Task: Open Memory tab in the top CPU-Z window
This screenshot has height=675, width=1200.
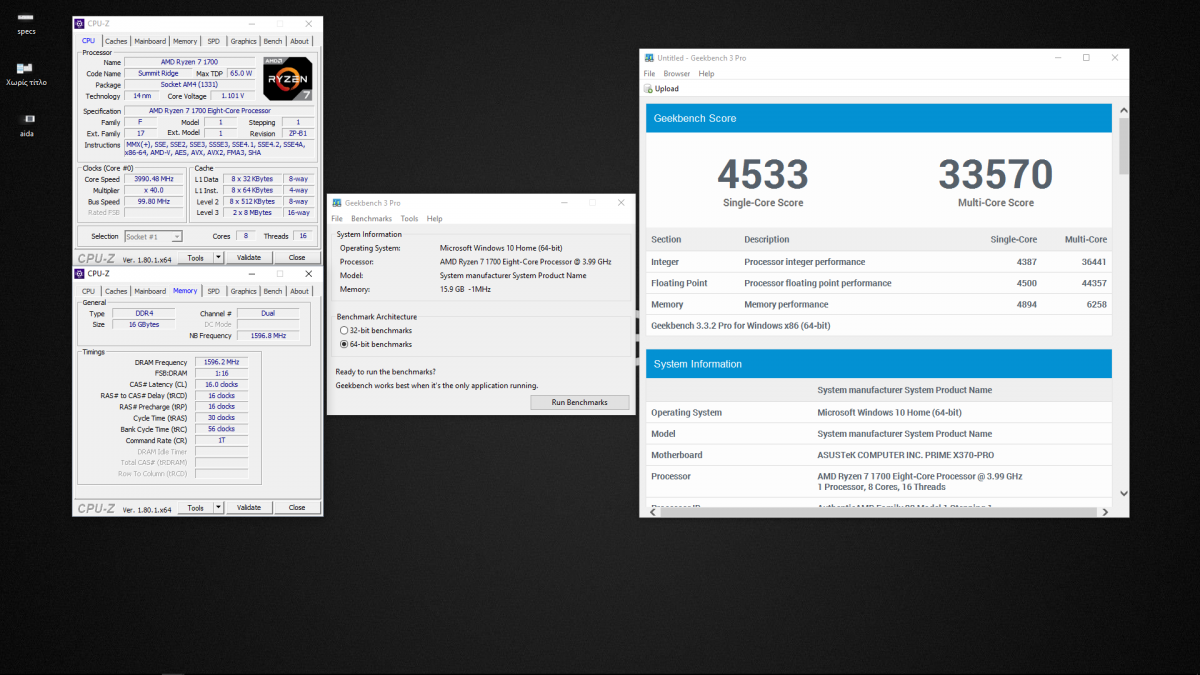Action: tap(185, 41)
